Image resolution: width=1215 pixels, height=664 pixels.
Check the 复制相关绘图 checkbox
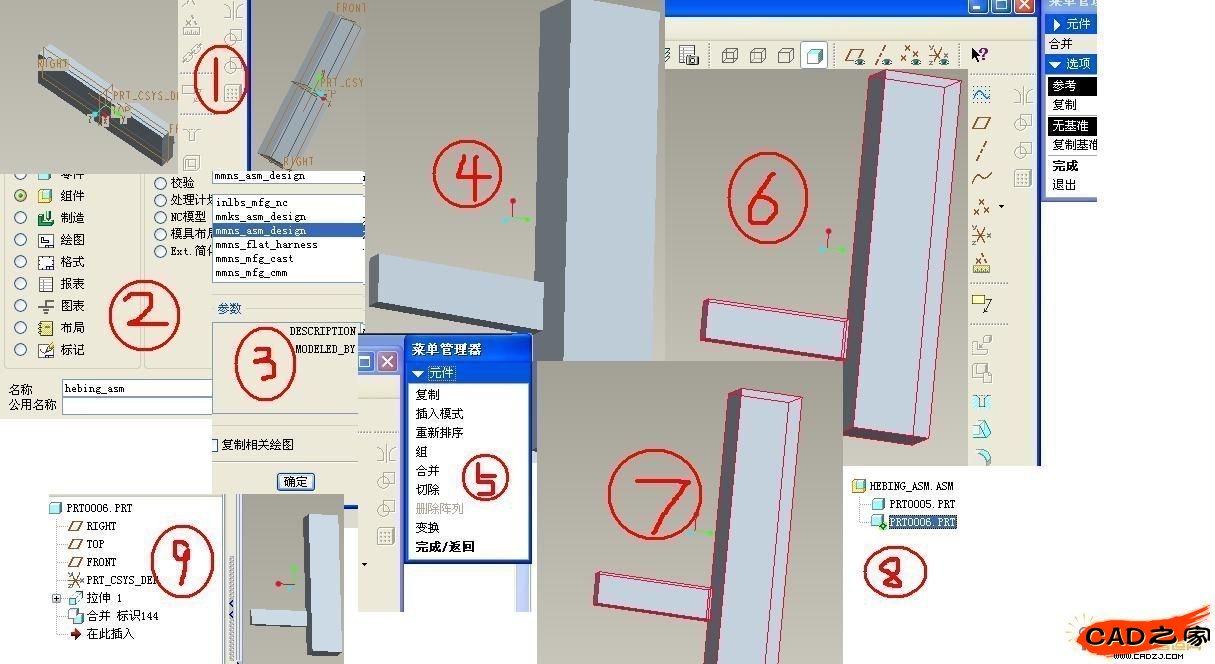pos(213,444)
